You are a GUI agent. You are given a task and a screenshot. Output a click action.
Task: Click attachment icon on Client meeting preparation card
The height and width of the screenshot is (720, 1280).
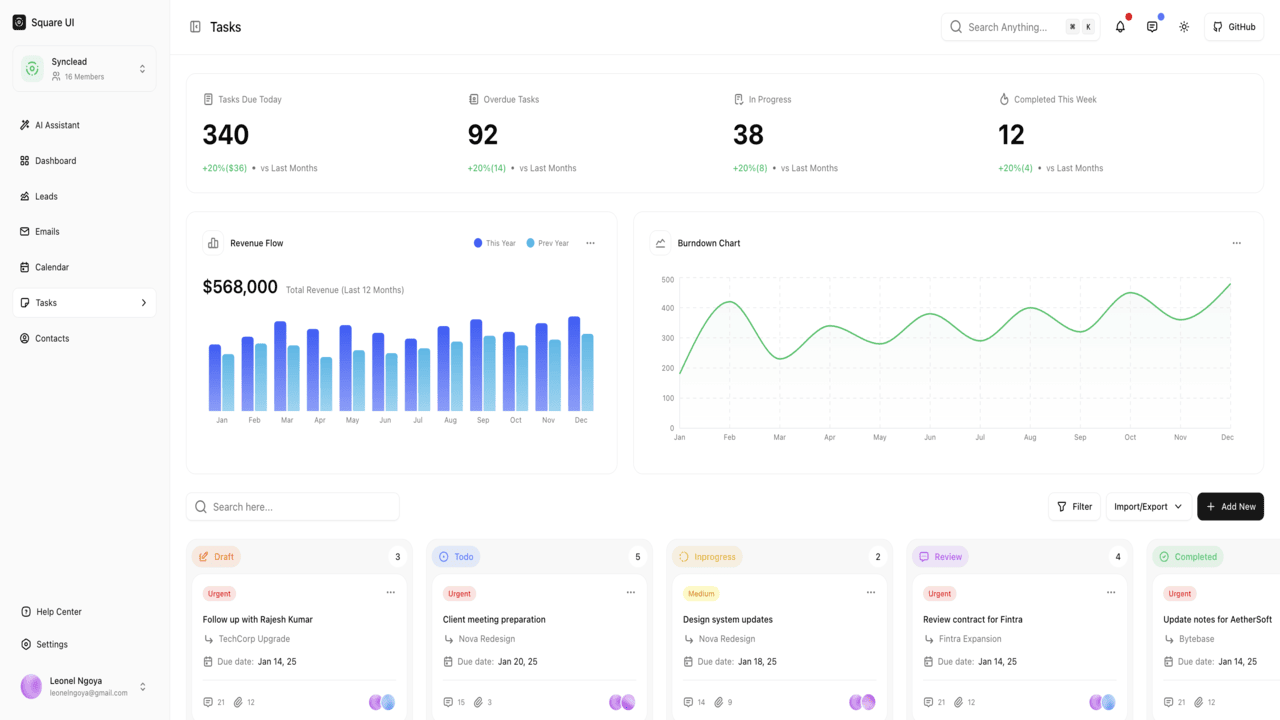click(x=478, y=702)
